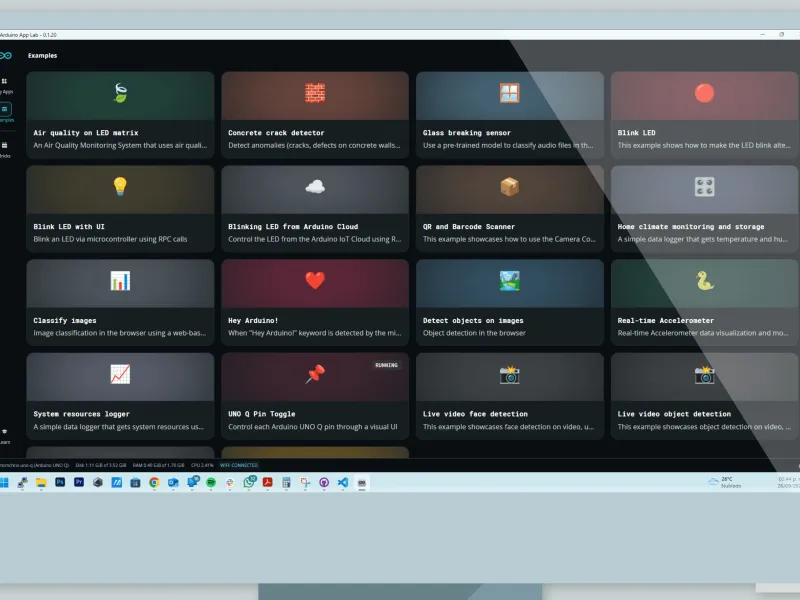Open WhatsApp from the taskbar
800x600 pixels.
[x=249, y=482]
